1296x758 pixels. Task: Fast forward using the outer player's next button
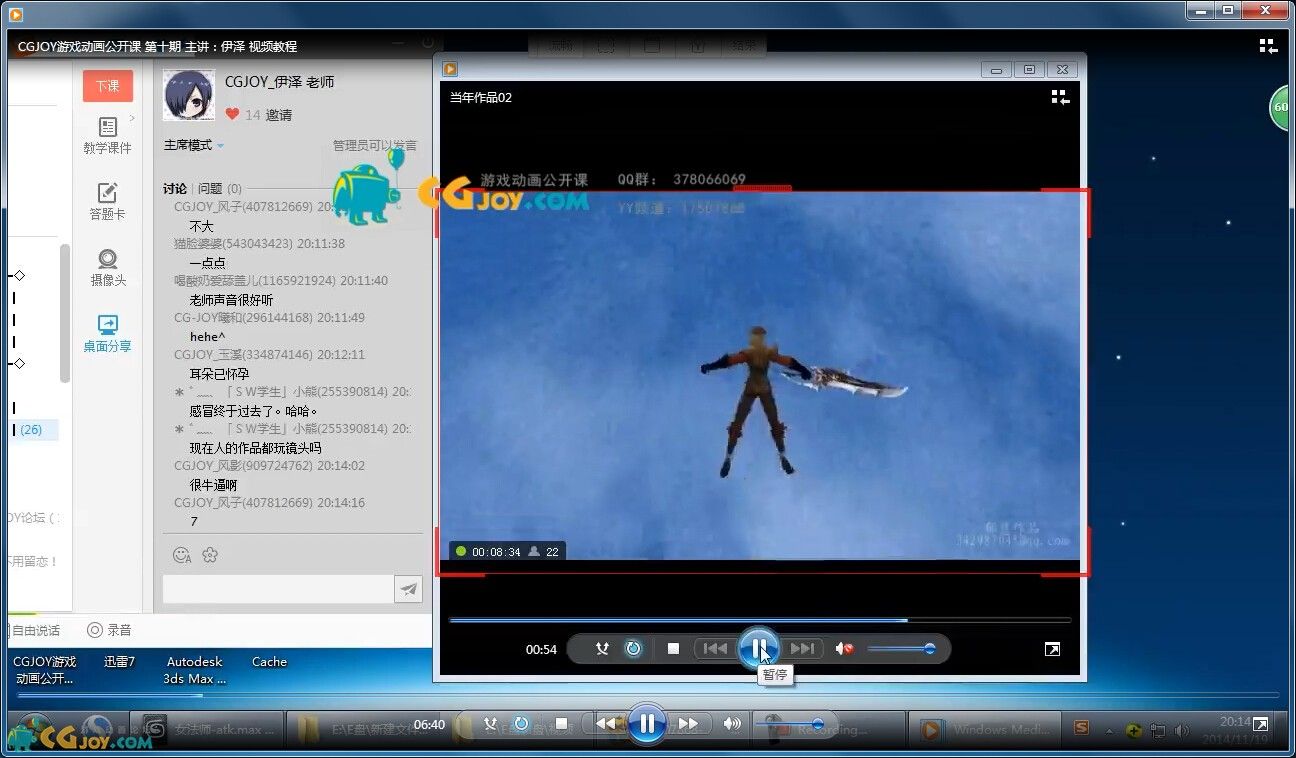[x=689, y=723]
